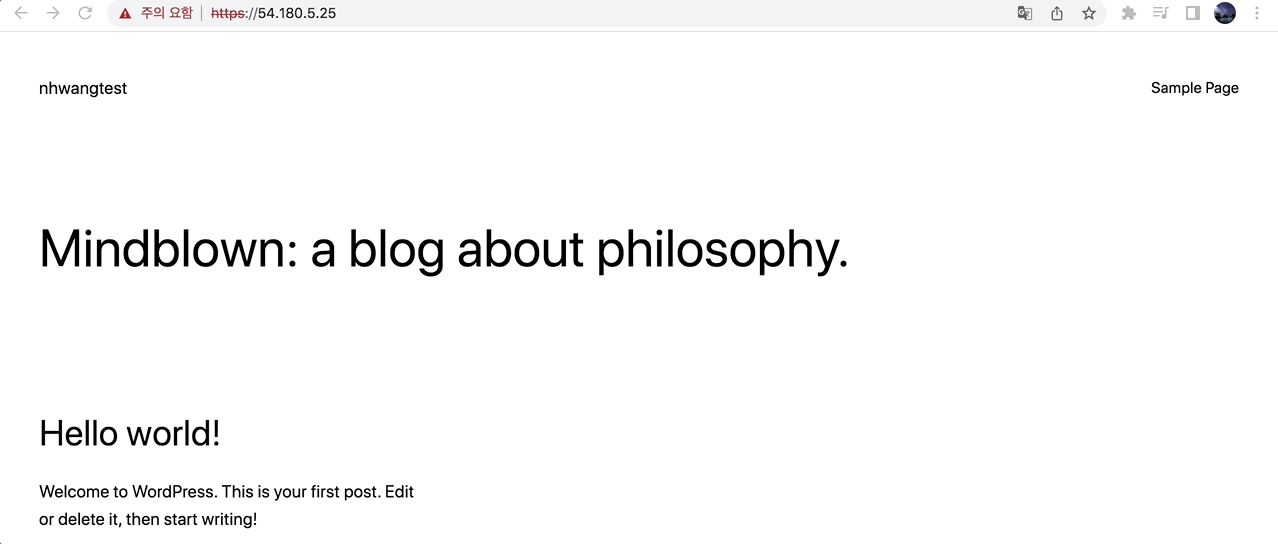Go back using the browser back arrow
This screenshot has height=544, width=1278.
pyautogui.click(x=21, y=13)
